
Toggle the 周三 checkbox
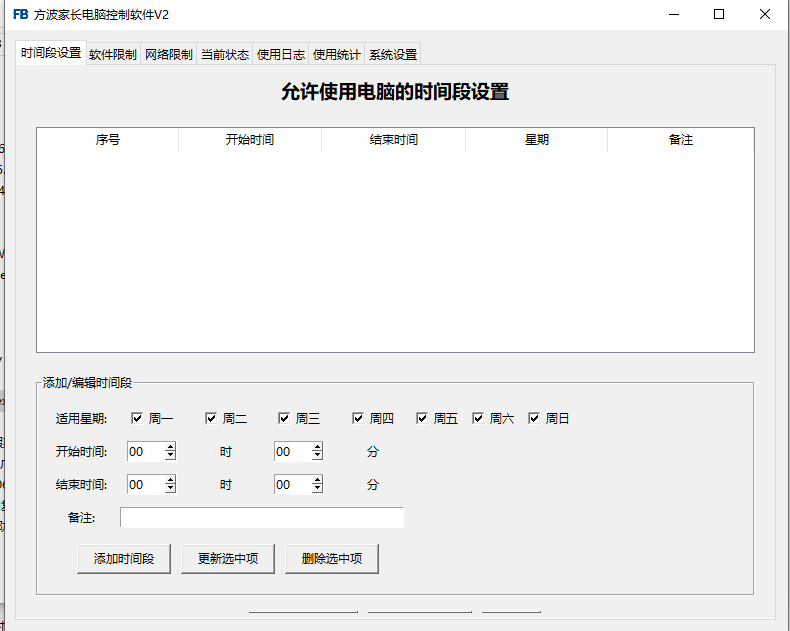click(284, 419)
